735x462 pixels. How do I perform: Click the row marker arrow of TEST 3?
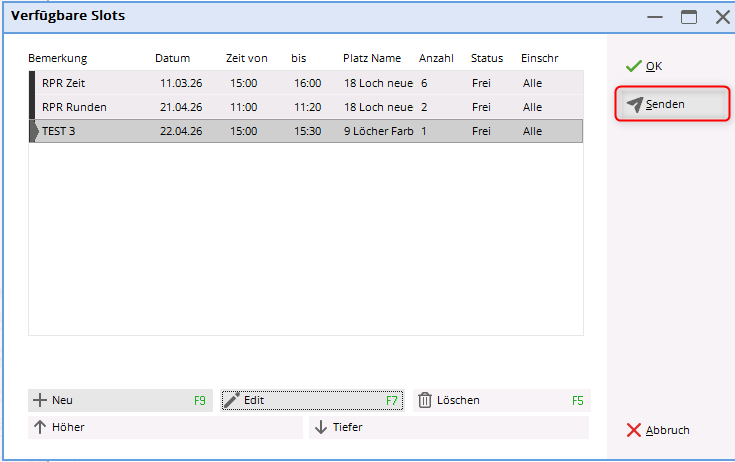(x=34, y=131)
